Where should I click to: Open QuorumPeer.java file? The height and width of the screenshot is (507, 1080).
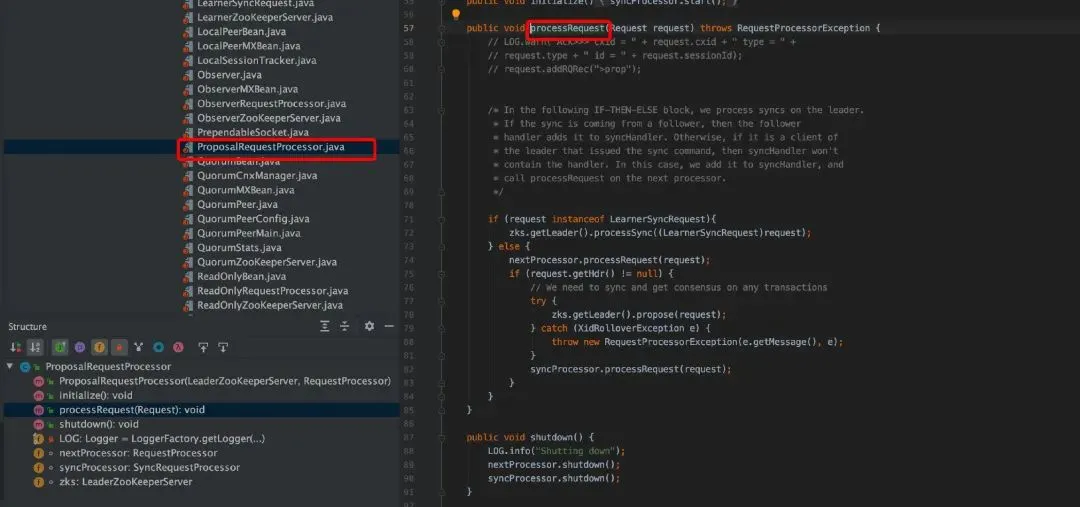(237, 205)
